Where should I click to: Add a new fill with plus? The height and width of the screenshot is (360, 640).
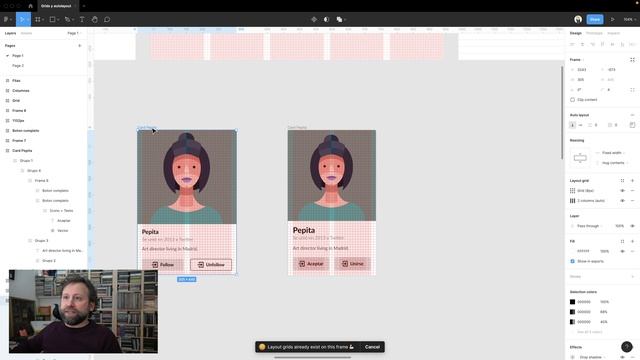pos(632,241)
